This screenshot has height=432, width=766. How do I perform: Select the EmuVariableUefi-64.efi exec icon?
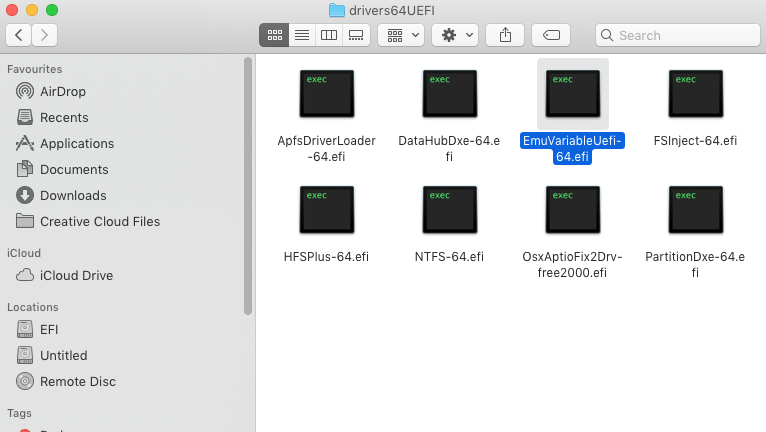[573, 93]
